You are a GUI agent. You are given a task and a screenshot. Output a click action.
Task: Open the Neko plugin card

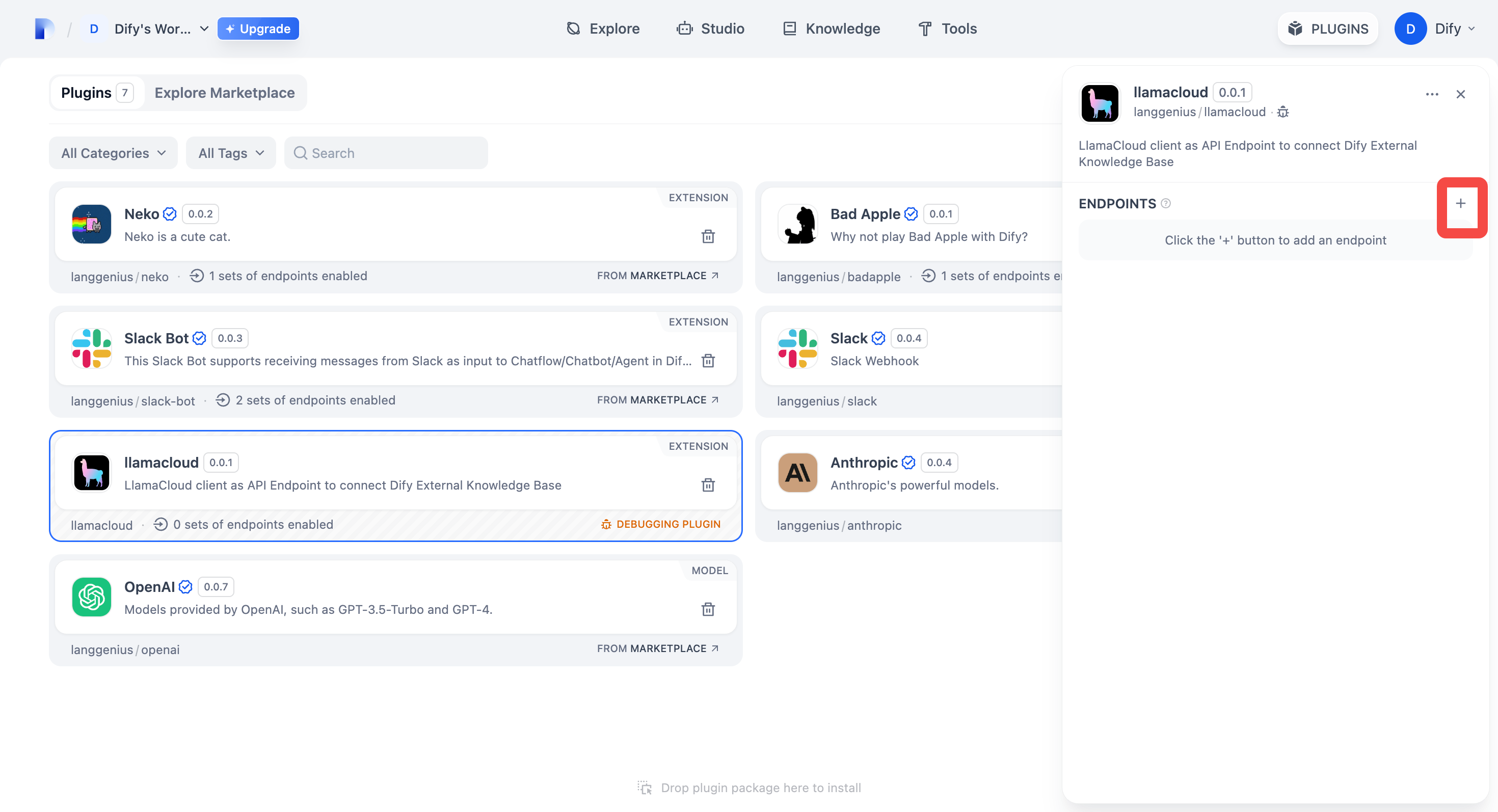(395, 224)
